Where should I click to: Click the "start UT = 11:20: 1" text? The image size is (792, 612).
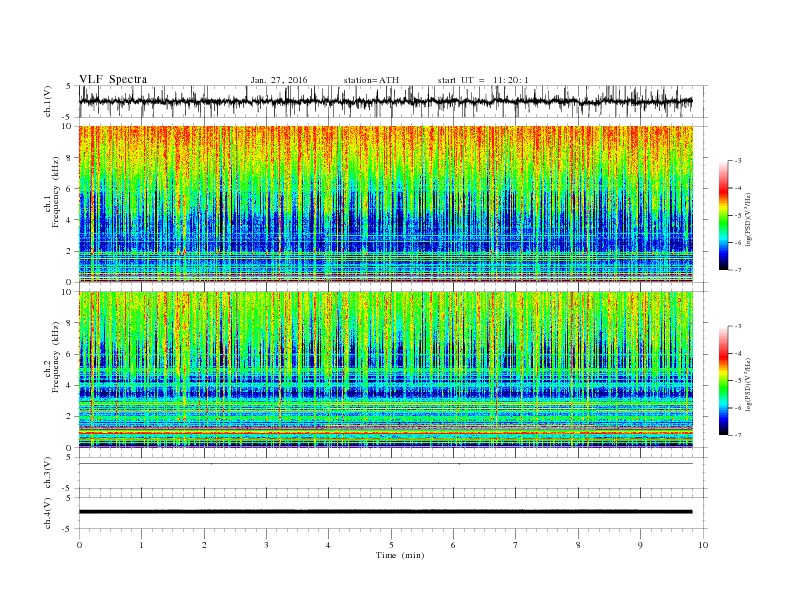(483, 80)
